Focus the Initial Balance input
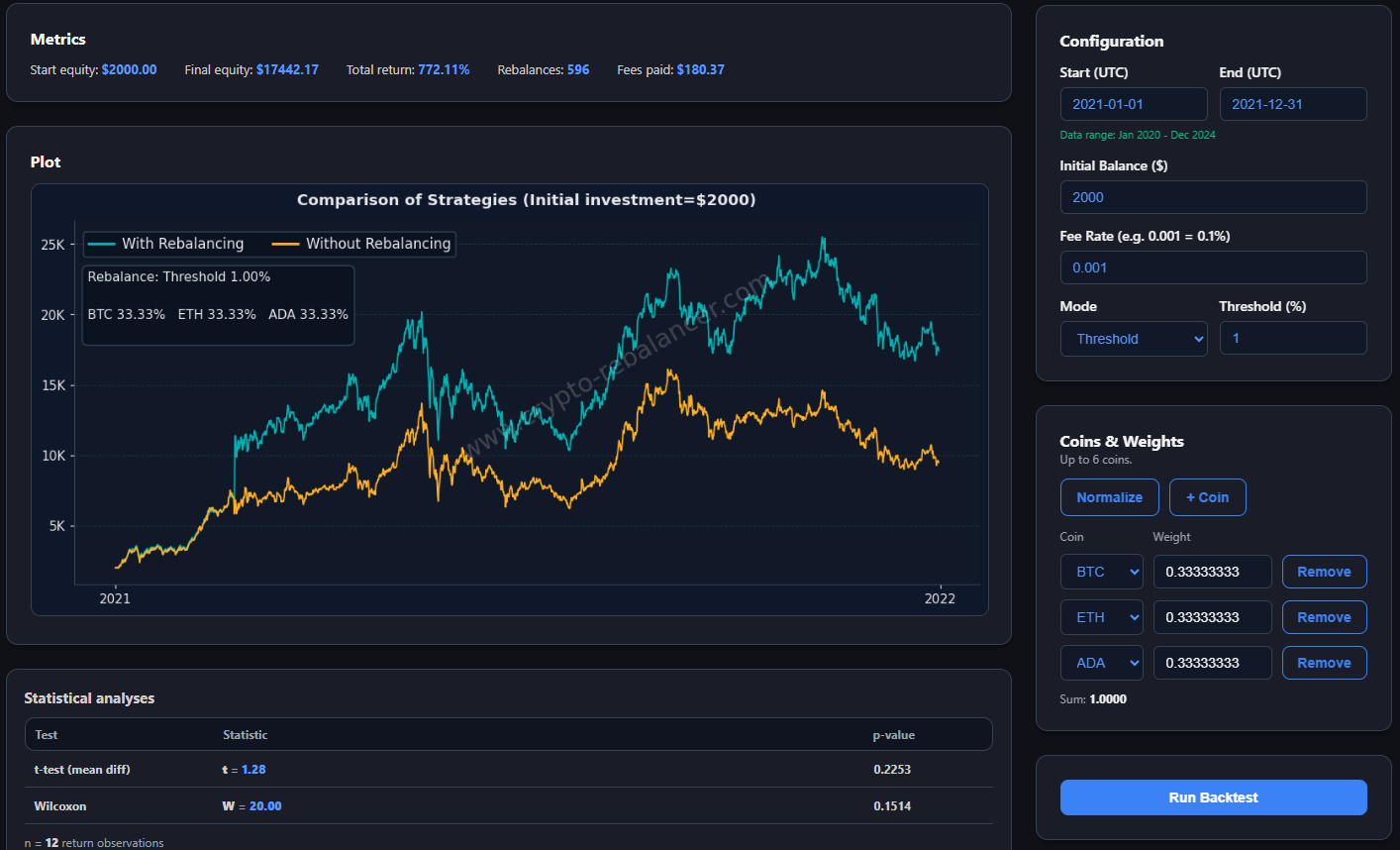This screenshot has width=1400, height=850. [1213, 197]
